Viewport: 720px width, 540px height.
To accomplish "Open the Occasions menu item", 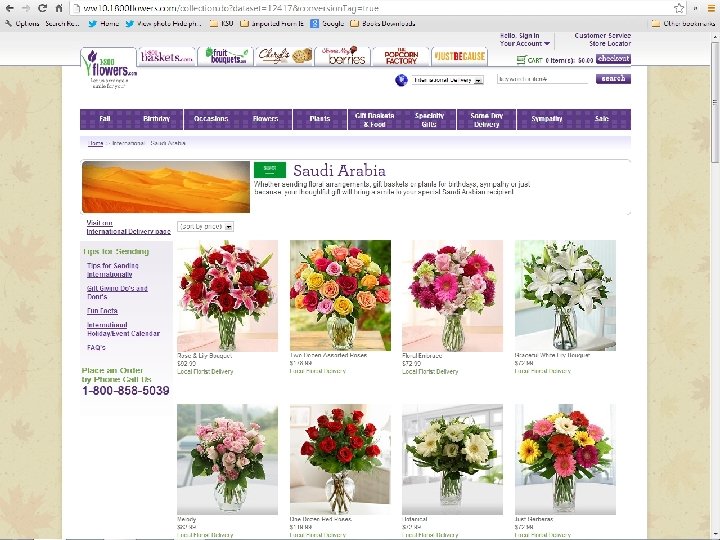I will pos(211,119).
